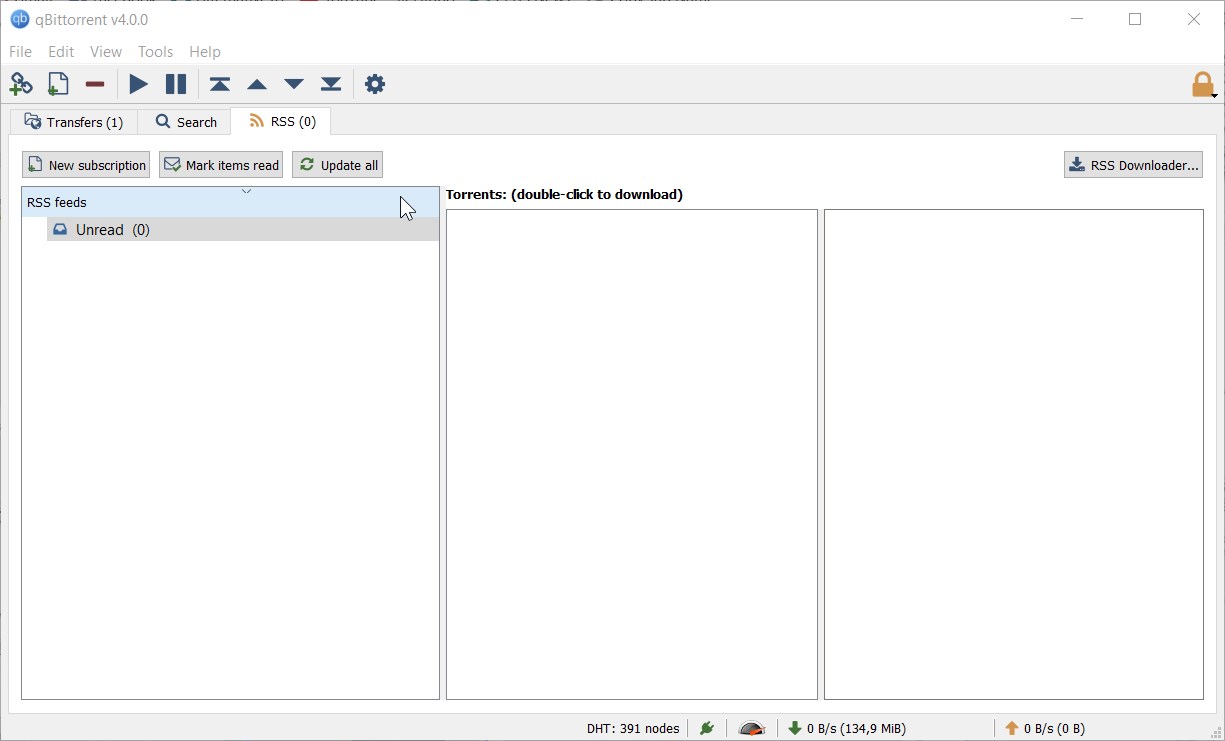Screen dimensions: 1225x741
Task: Move torrent down in queue
Action: point(294,85)
